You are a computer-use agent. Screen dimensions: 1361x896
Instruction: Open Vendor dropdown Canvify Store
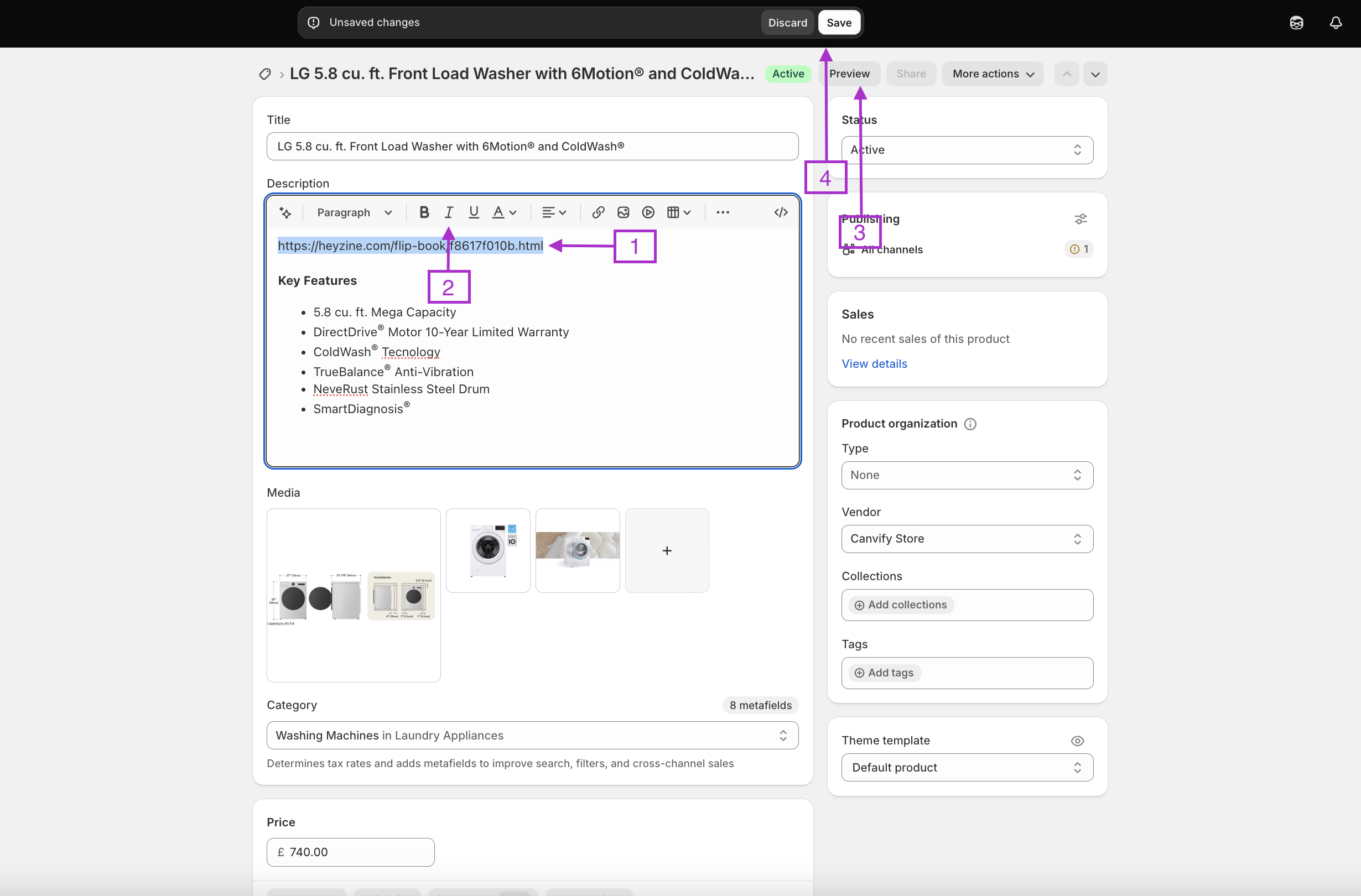(967, 539)
